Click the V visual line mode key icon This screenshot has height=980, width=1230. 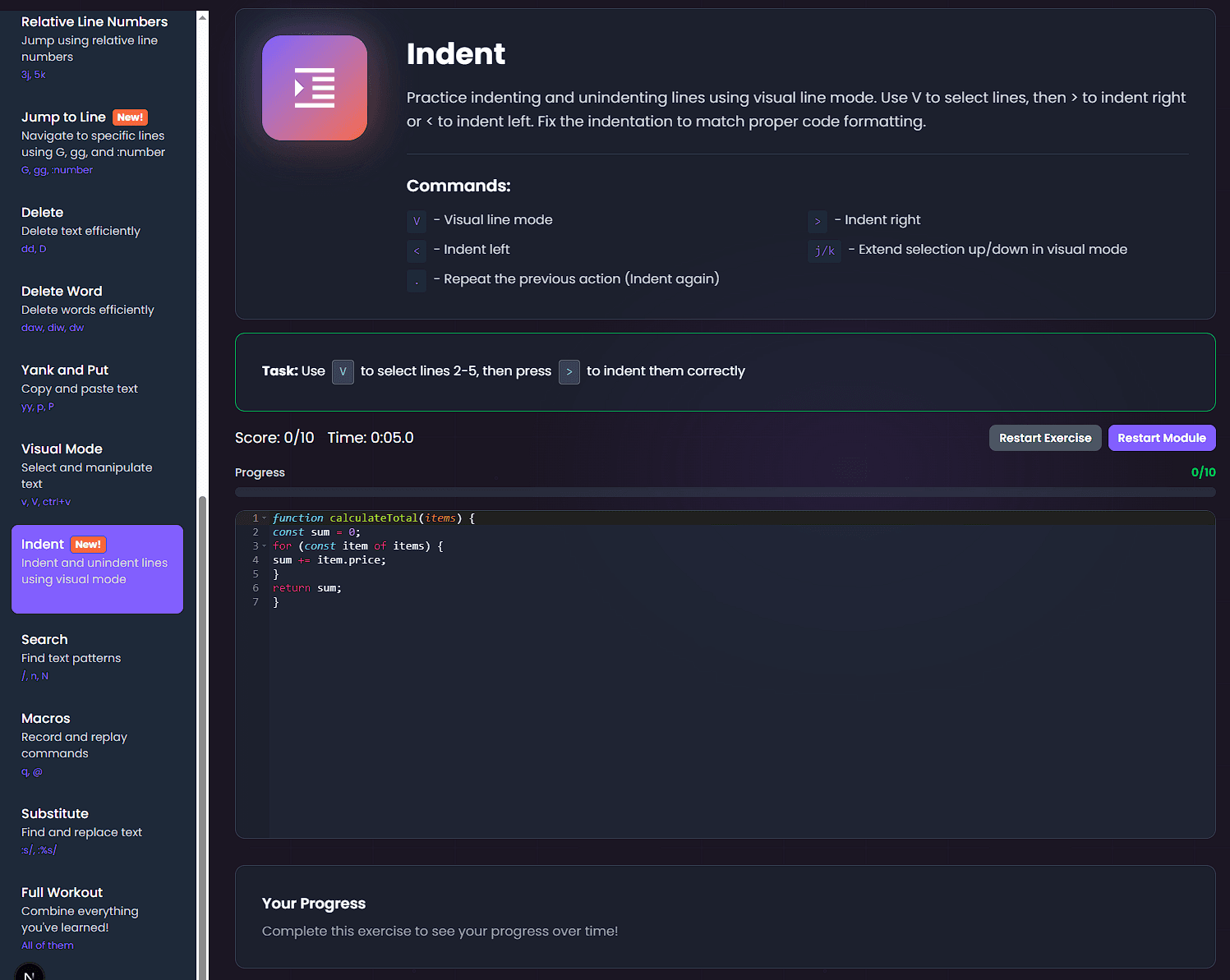coord(417,221)
